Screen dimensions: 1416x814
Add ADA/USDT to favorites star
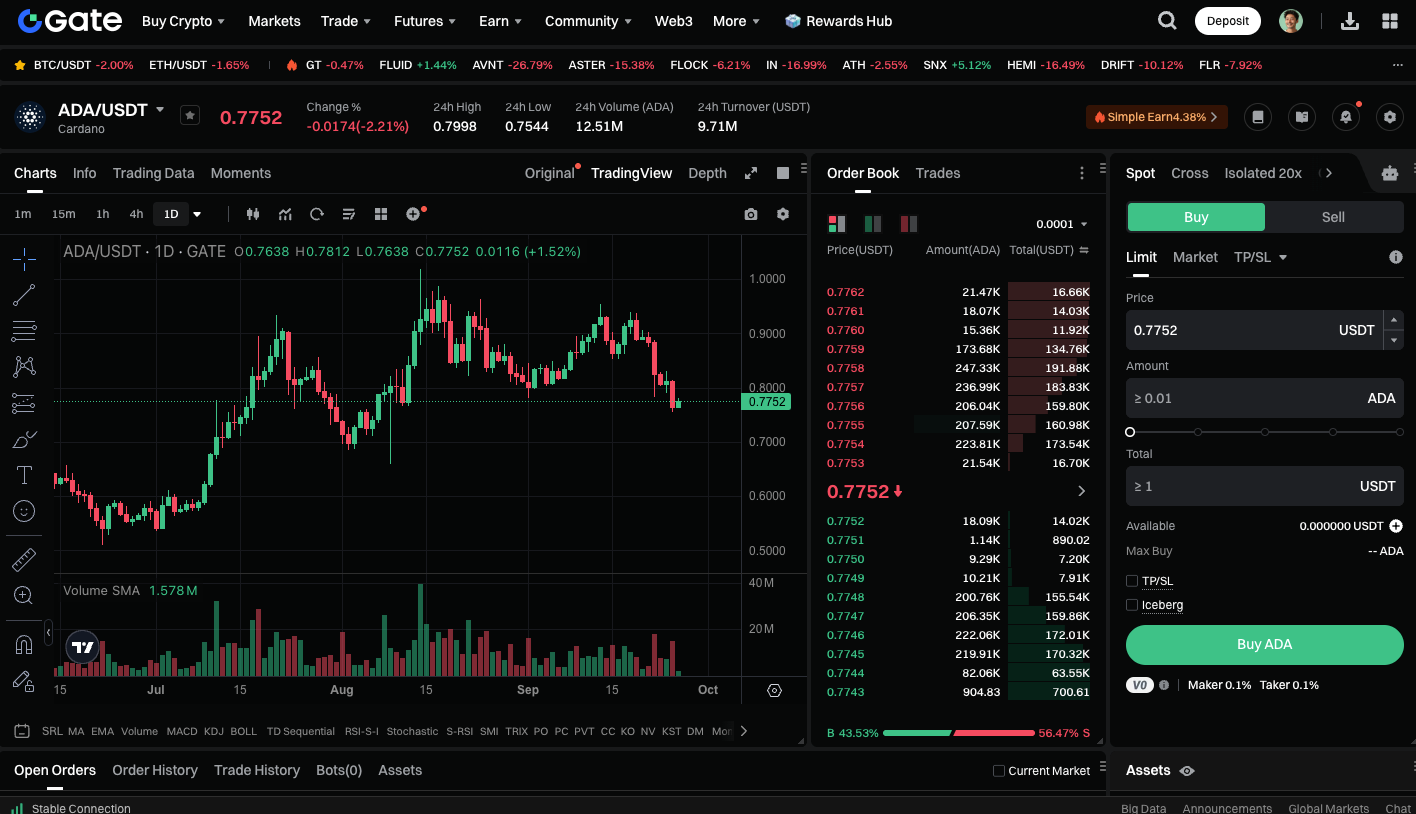click(190, 115)
